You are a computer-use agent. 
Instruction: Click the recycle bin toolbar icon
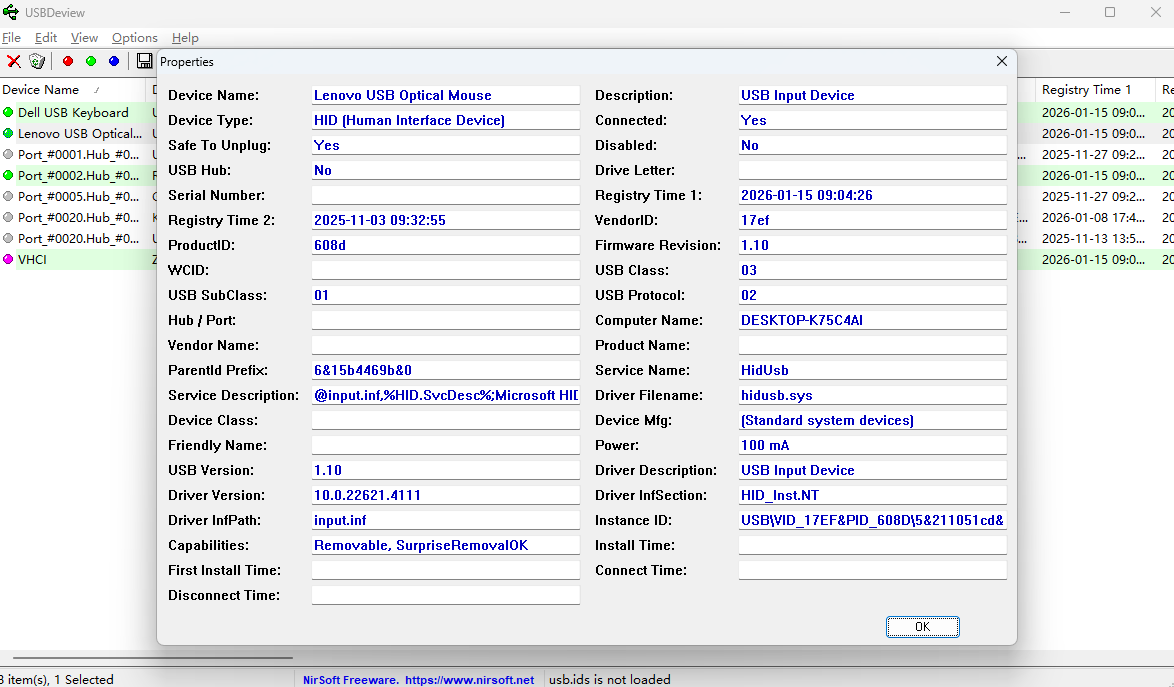[x=37, y=61]
